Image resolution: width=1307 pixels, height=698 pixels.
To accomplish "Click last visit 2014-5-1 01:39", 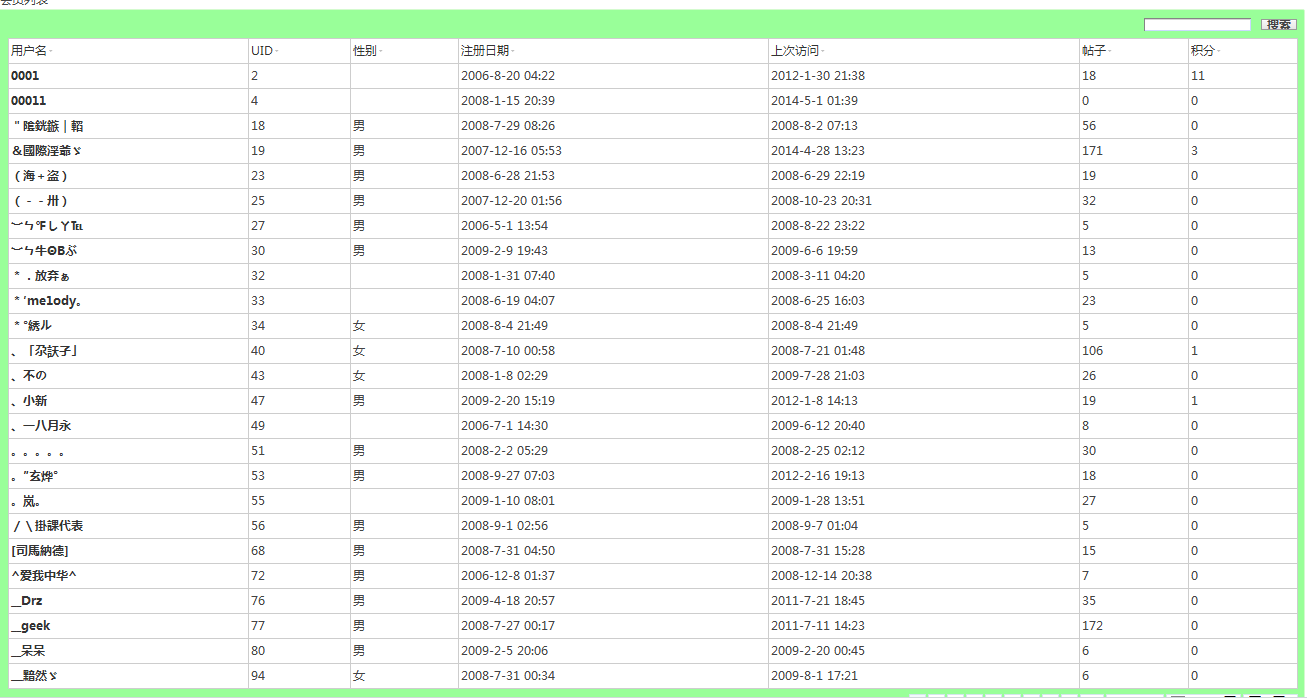I will coord(814,101).
